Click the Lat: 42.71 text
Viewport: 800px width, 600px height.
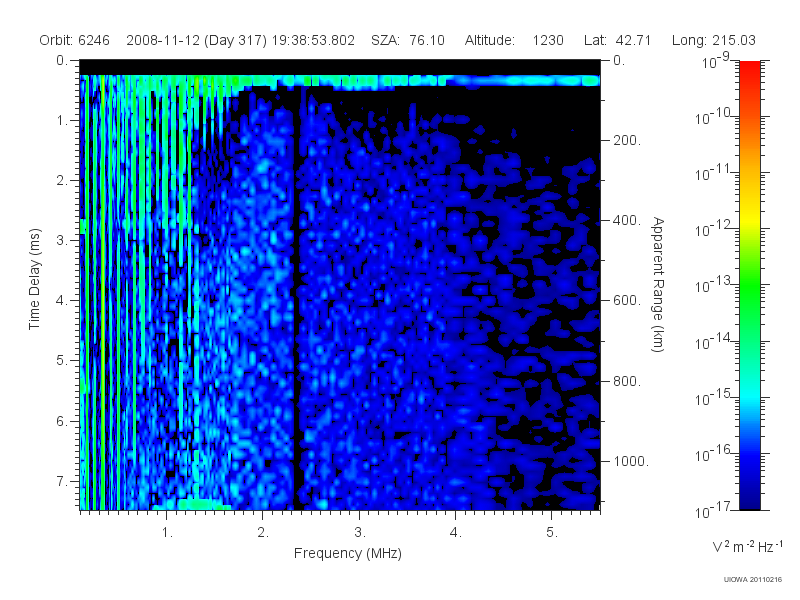tap(617, 40)
